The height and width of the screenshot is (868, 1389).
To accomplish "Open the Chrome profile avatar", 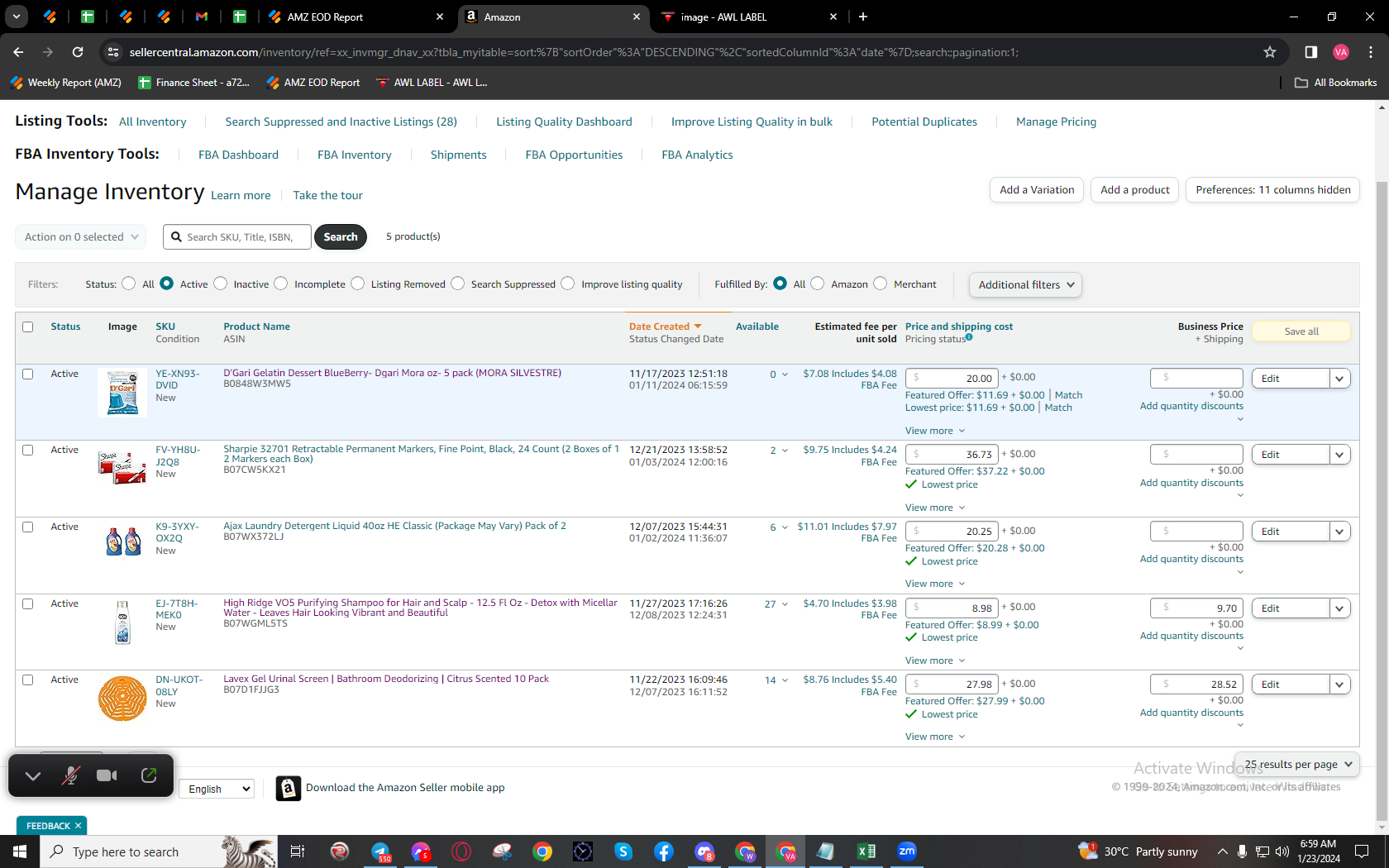I will (x=1341, y=52).
